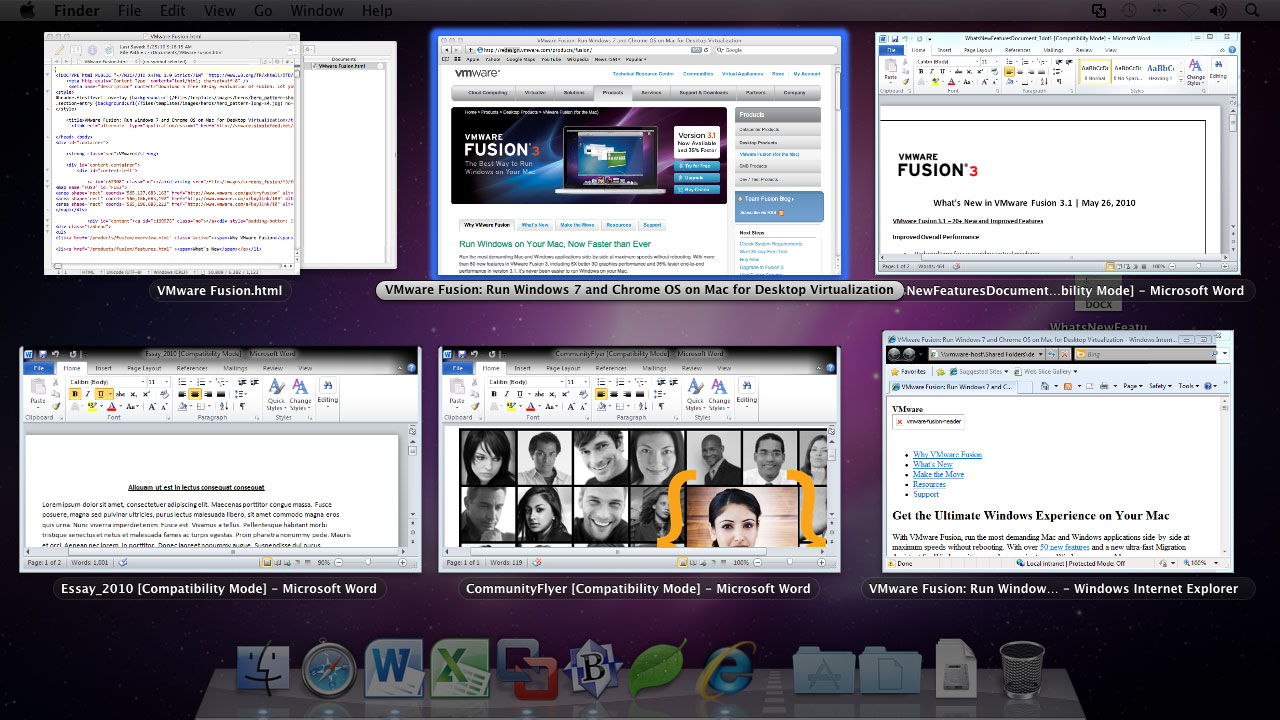Expand the Safety dropdown in Internet Explorer
Image resolution: width=1280 pixels, height=720 pixels.
click(1160, 386)
